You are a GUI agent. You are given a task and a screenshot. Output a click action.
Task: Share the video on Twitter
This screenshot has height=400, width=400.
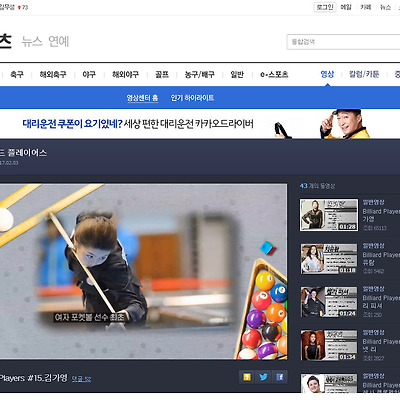[x=263, y=377]
